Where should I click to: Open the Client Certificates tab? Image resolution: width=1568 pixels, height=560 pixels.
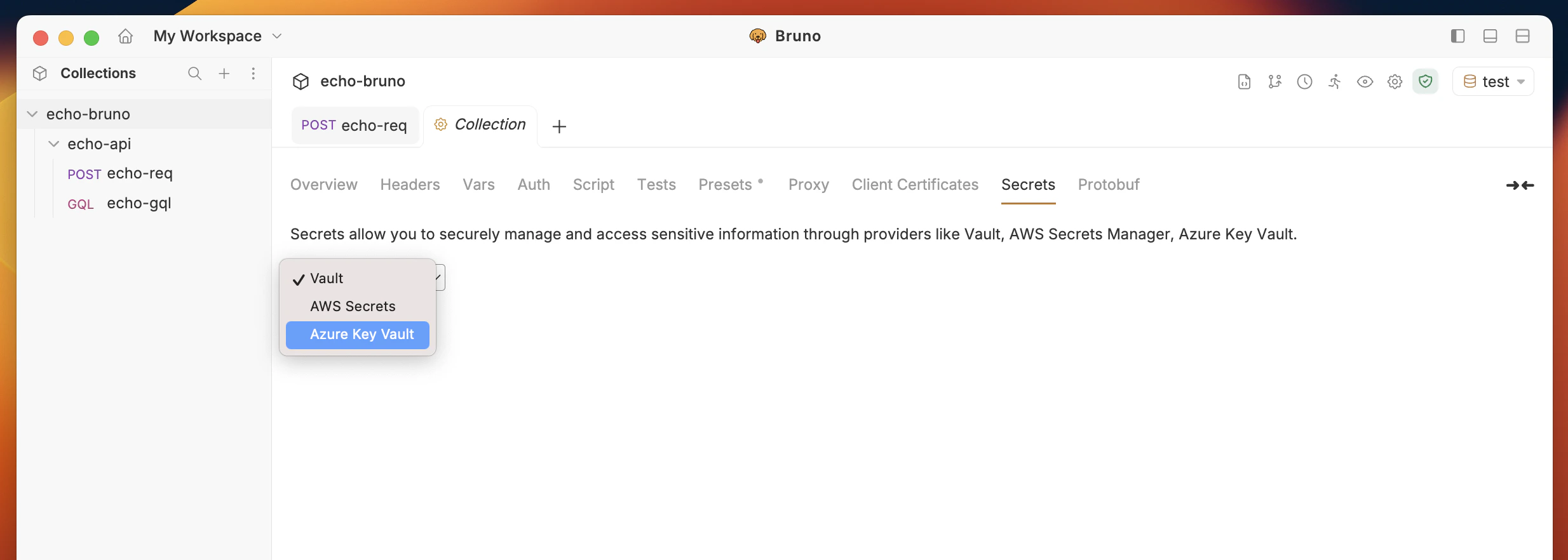tap(916, 185)
